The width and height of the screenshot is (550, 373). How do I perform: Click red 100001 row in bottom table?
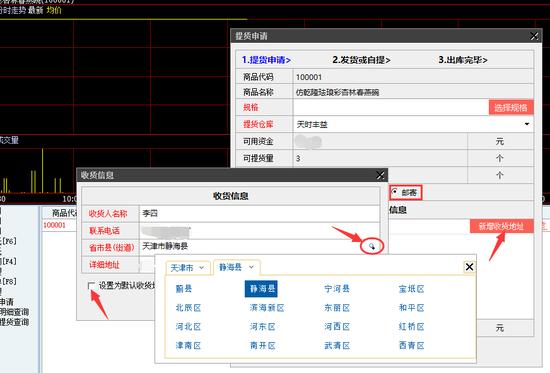pos(54,225)
